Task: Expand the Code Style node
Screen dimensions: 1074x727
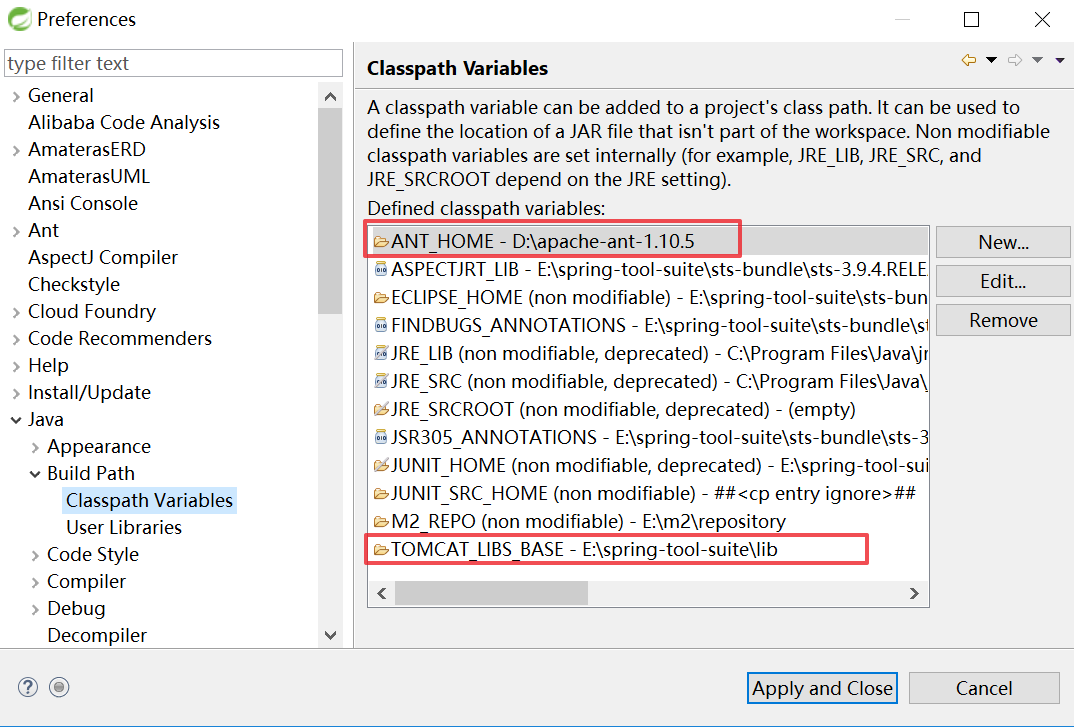Action: pos(35,555)
